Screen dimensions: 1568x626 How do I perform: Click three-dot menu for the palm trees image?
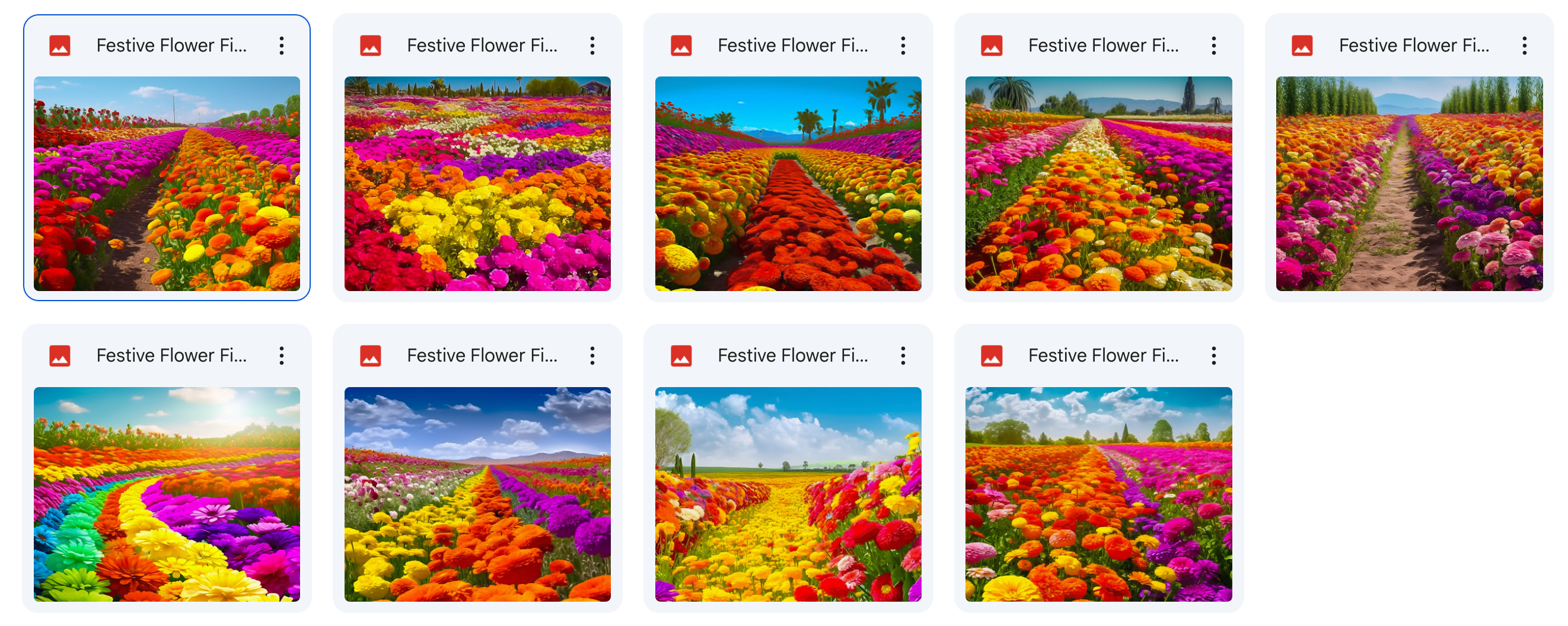(x=903, y=46)
